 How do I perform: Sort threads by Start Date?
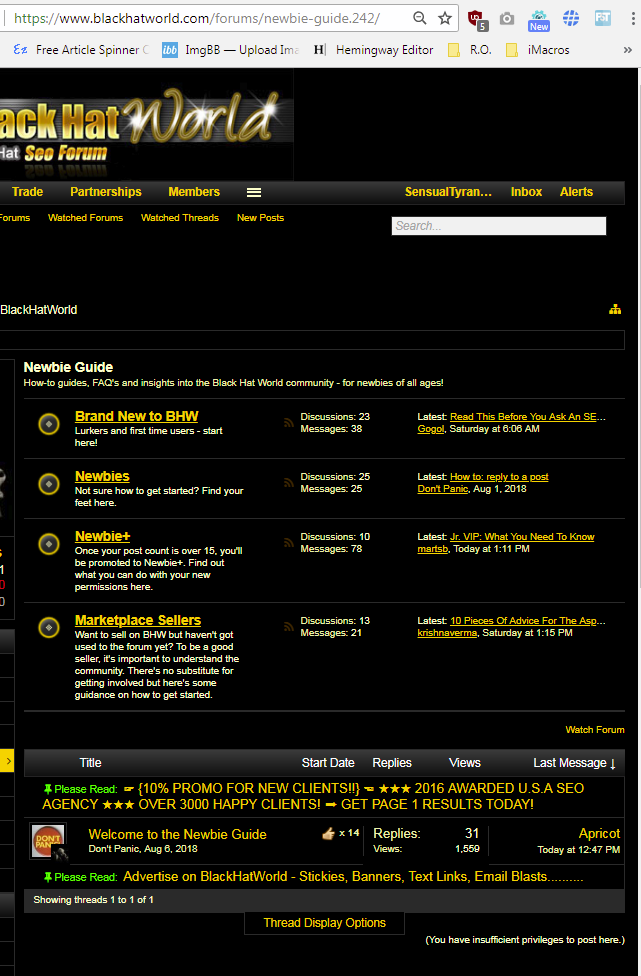point(328,762)
